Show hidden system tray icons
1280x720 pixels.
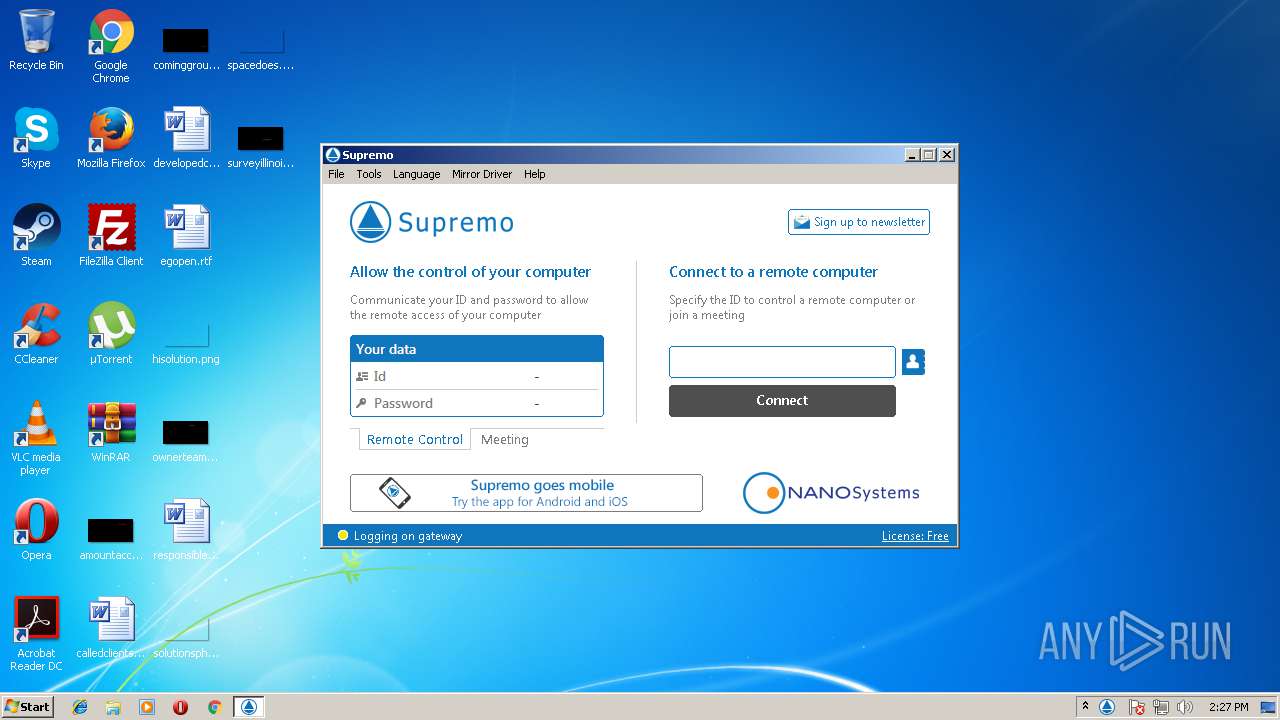[1085, 707]
